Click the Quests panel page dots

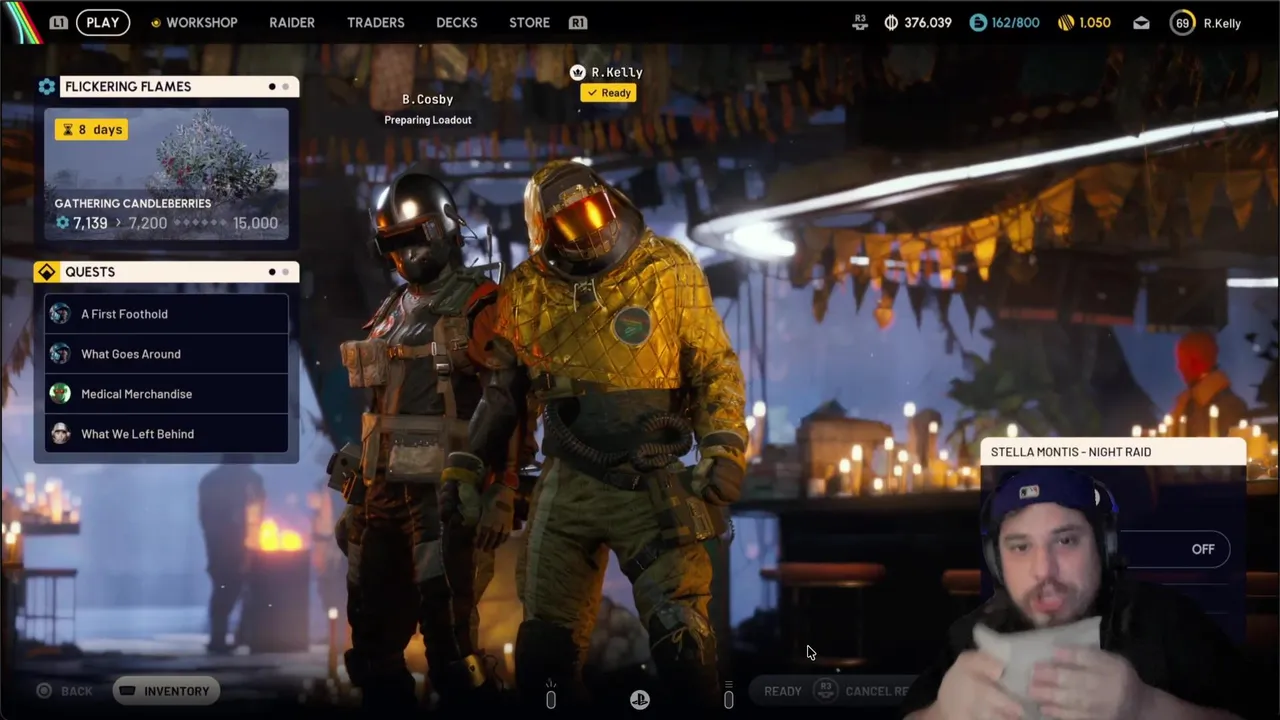click(278, 272)
